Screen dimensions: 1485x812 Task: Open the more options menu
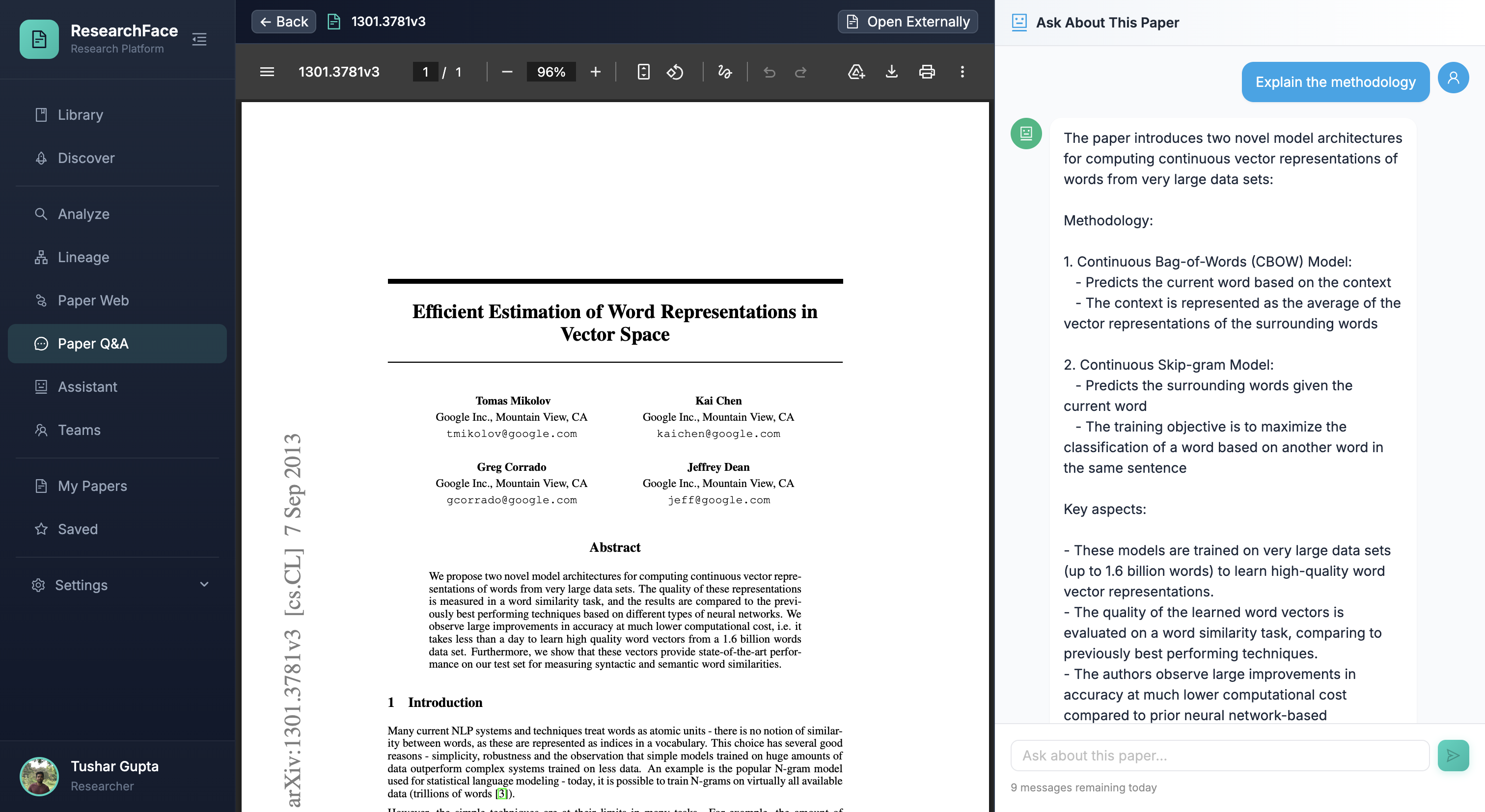coord(962,72)
